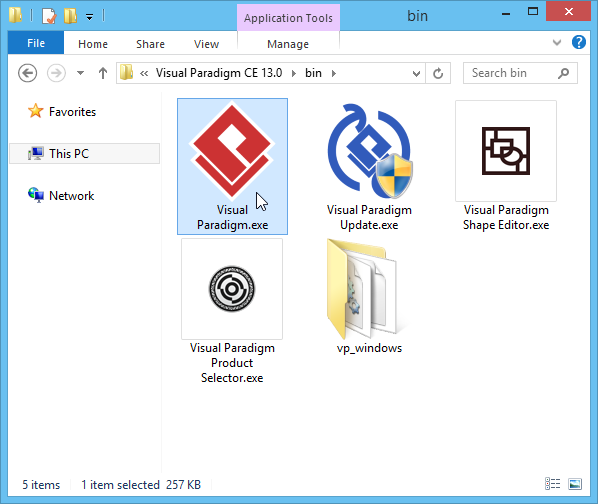
Task: Select the Visual Paradigm Product Selector.exe icon
Action: pyautogui.click(x=232, y=289)
